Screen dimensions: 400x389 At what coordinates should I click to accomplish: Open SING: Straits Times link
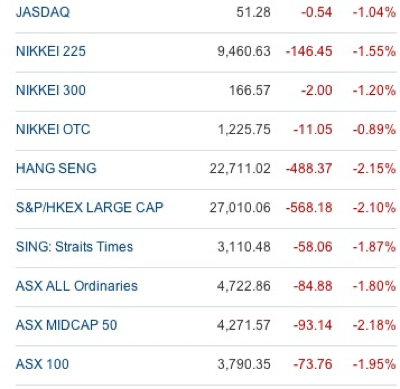tap(74, 247)
